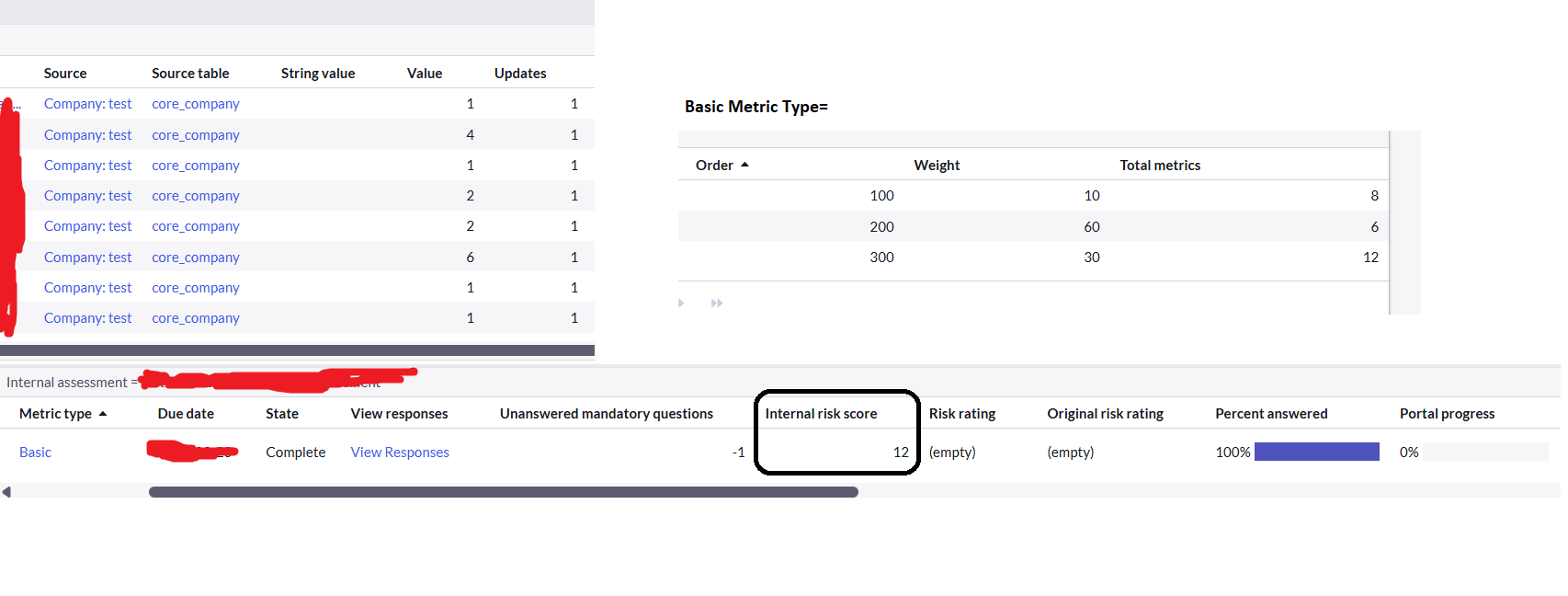Open Company: test link in value 4 row
The width and height of the screenshot is (1568, 596).
[88, 134]
